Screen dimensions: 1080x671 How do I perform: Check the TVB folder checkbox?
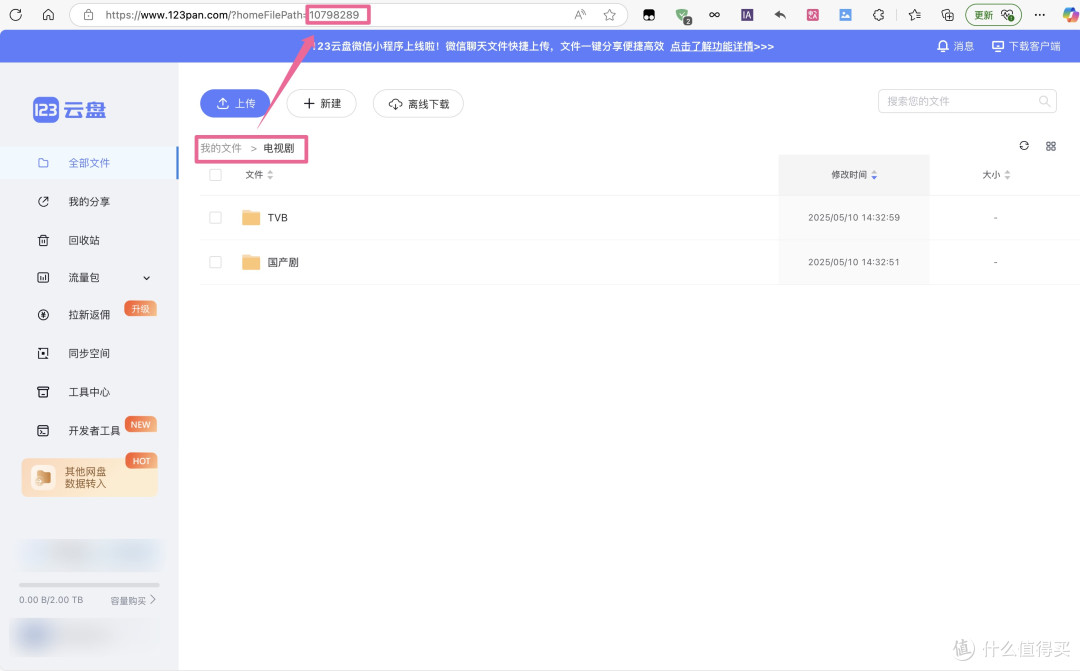tap(216, 218)
